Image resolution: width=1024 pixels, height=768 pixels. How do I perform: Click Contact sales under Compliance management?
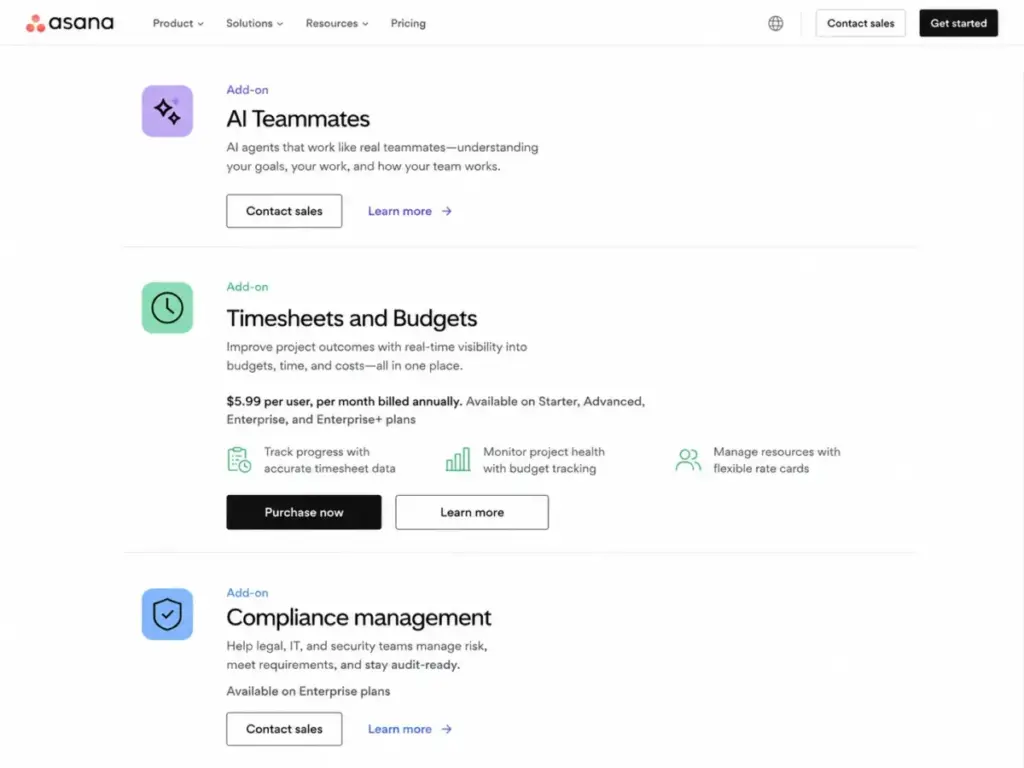284,729
